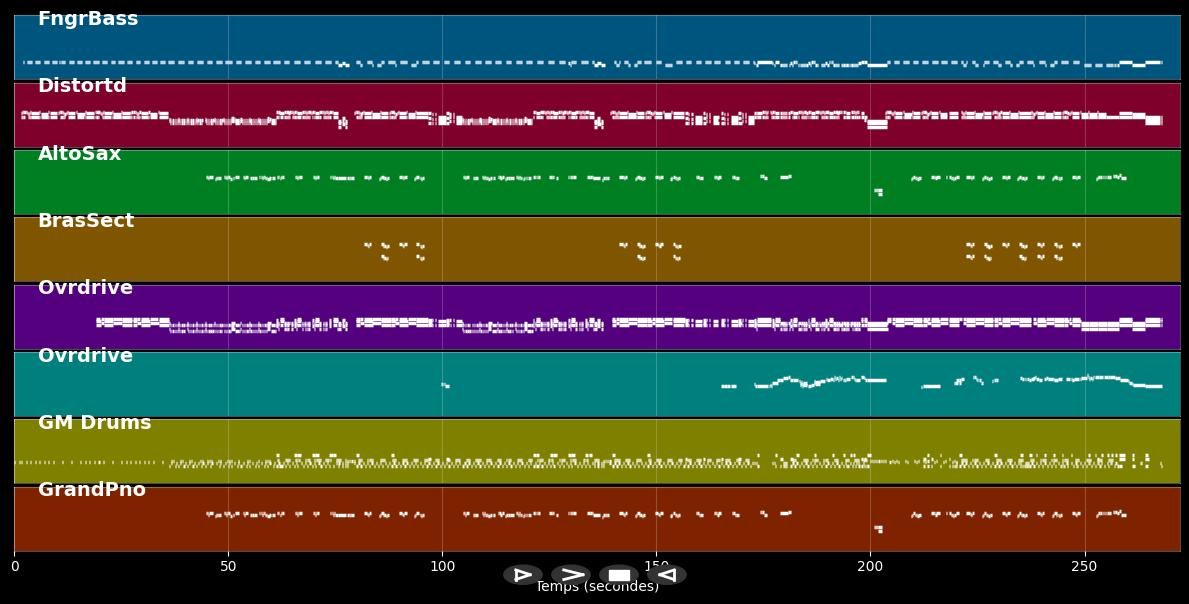Select the BrasSect track label
Viewport: 1189px width, 604px height.
(86, 221)
